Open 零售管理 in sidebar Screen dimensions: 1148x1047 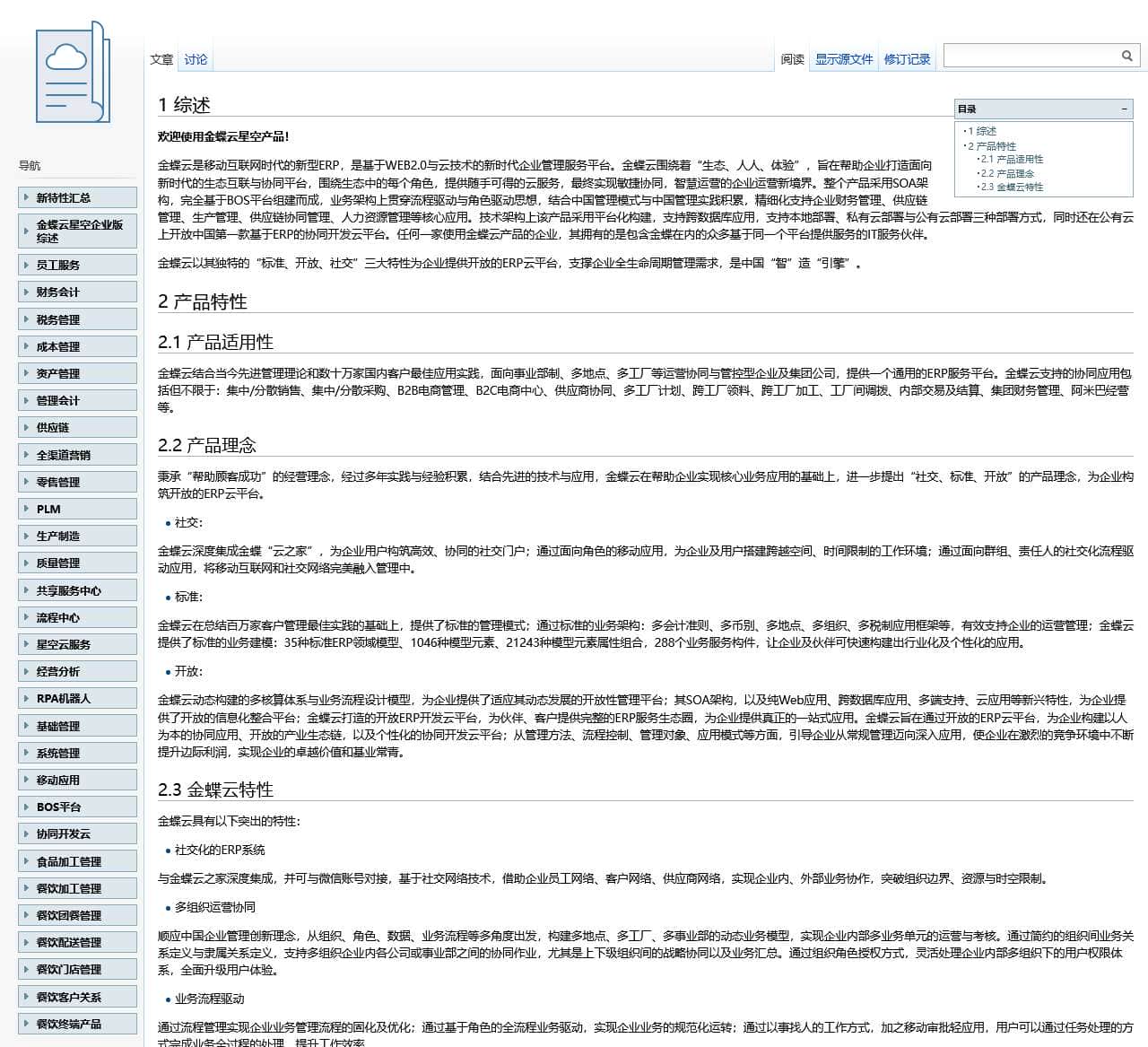click(77, 482)
